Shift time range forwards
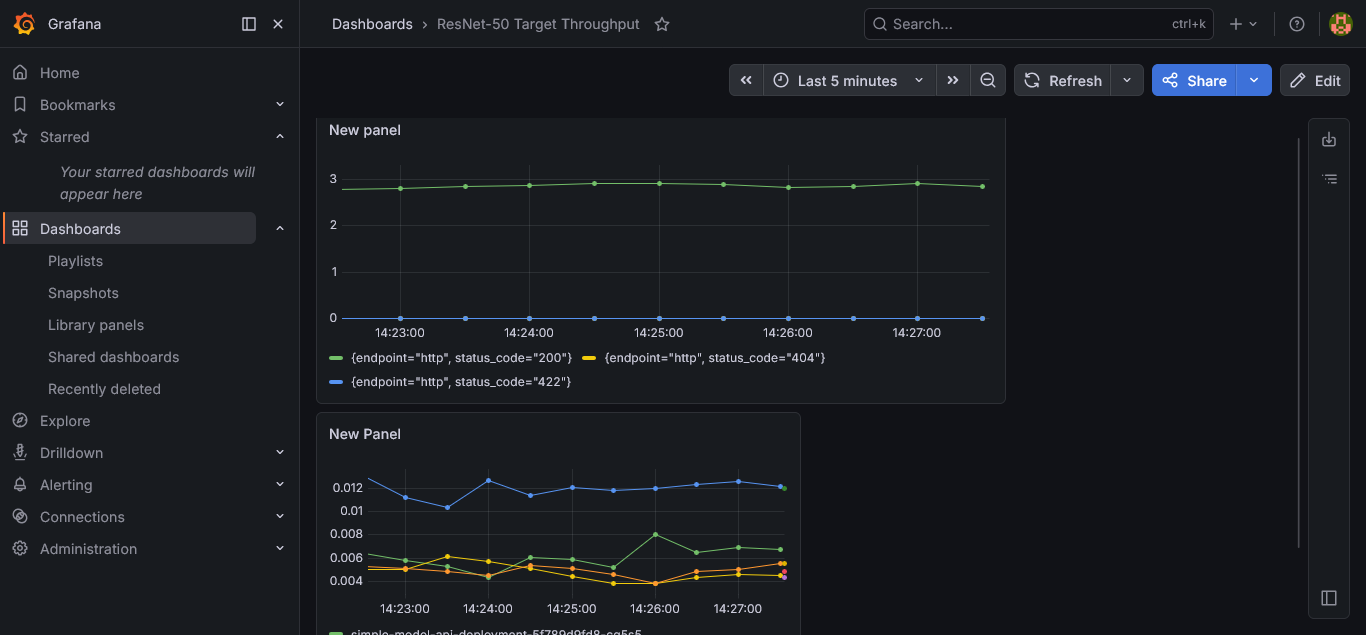This screenshot has width=1366, height=635. coord(953,81)
